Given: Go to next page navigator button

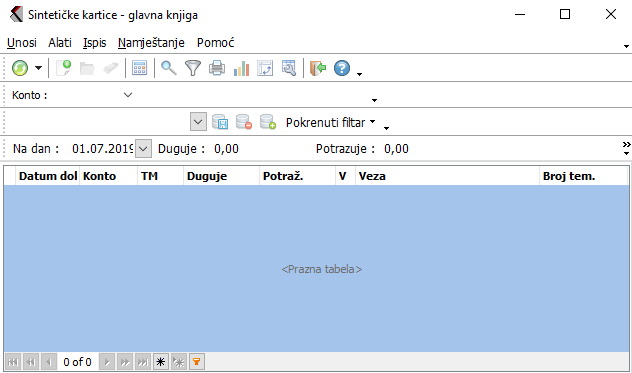Looking at the screenshot, I should [x=125, y=362].
